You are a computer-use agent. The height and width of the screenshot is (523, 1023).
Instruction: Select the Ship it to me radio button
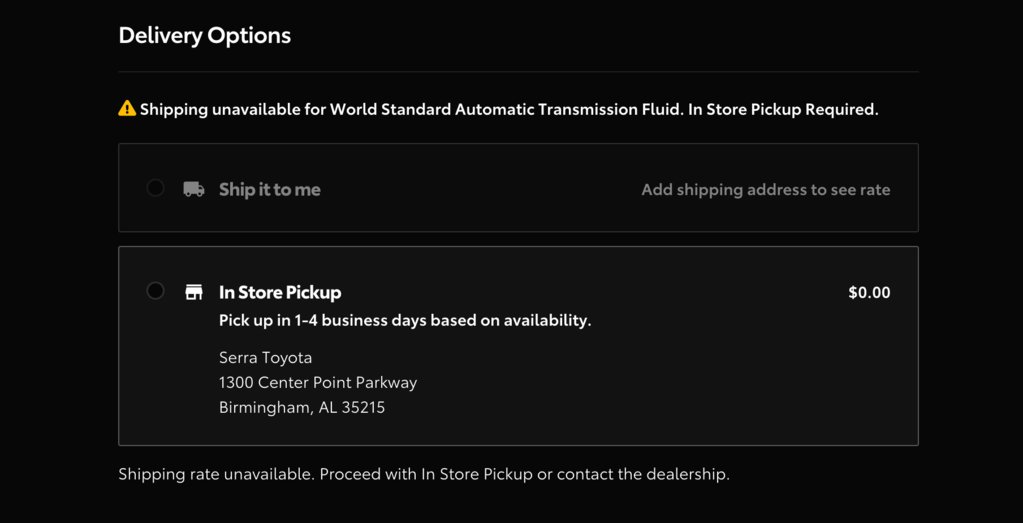pyautogui.click(x=155, y=188)
